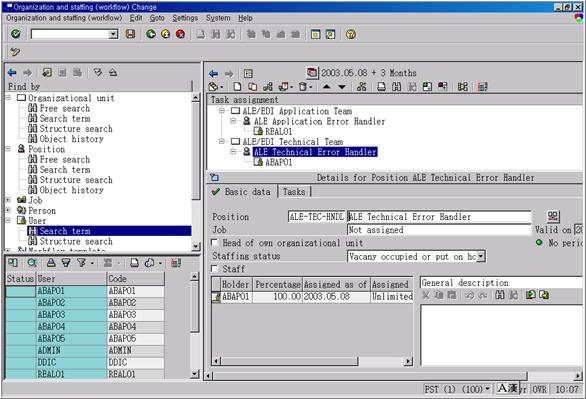Select ALE Application Error Handler position
Image resolution: width=586 pixels, height=399 pixels.
(x=320, y=121)
